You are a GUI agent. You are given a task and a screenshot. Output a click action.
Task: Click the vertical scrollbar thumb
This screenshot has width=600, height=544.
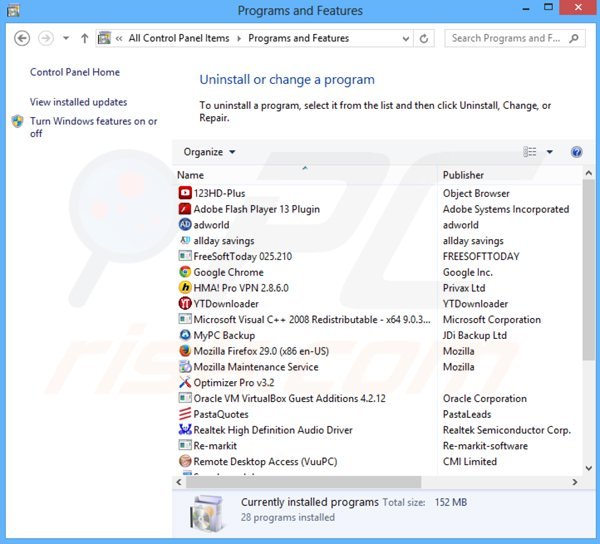[589, 270]
